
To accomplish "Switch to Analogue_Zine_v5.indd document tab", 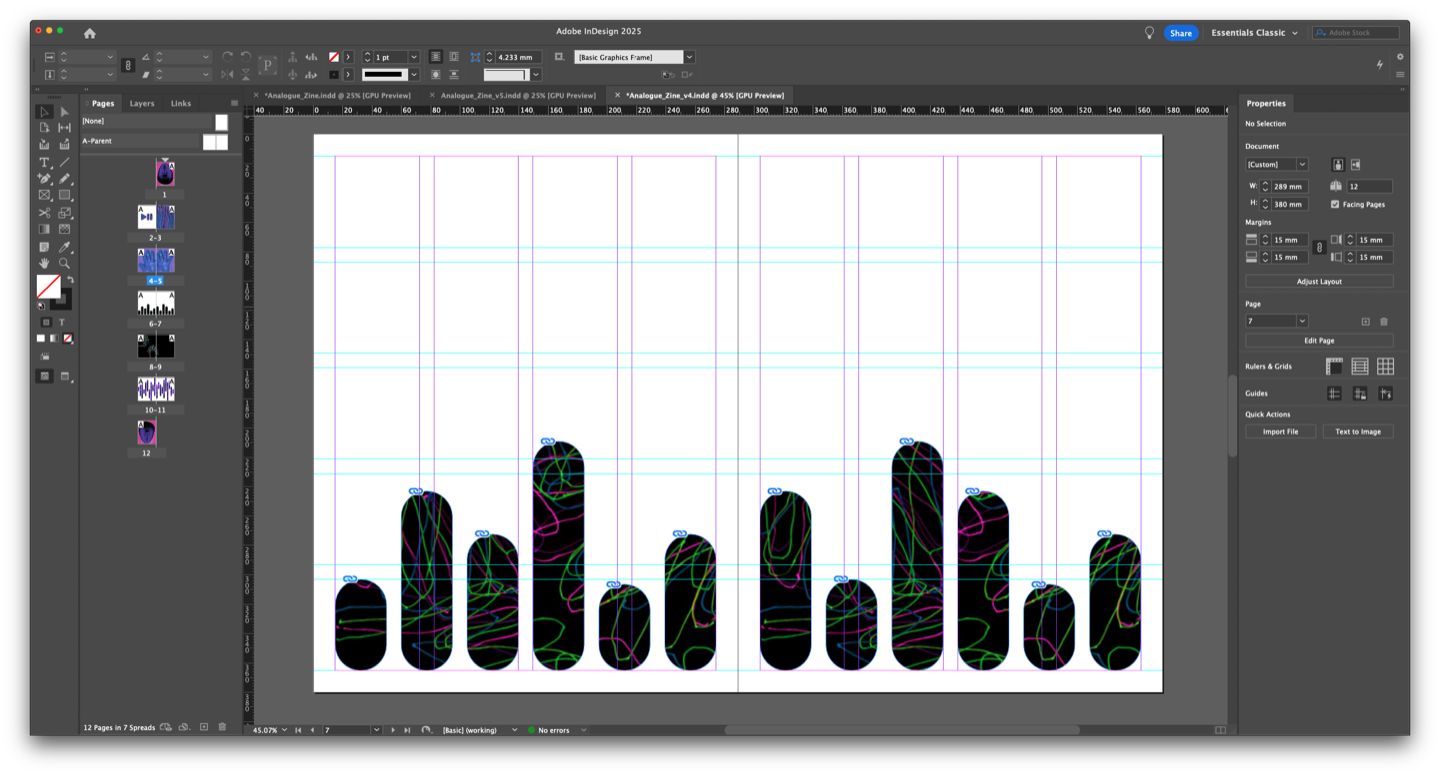I will pyautogui.click(x=517, y=95).
